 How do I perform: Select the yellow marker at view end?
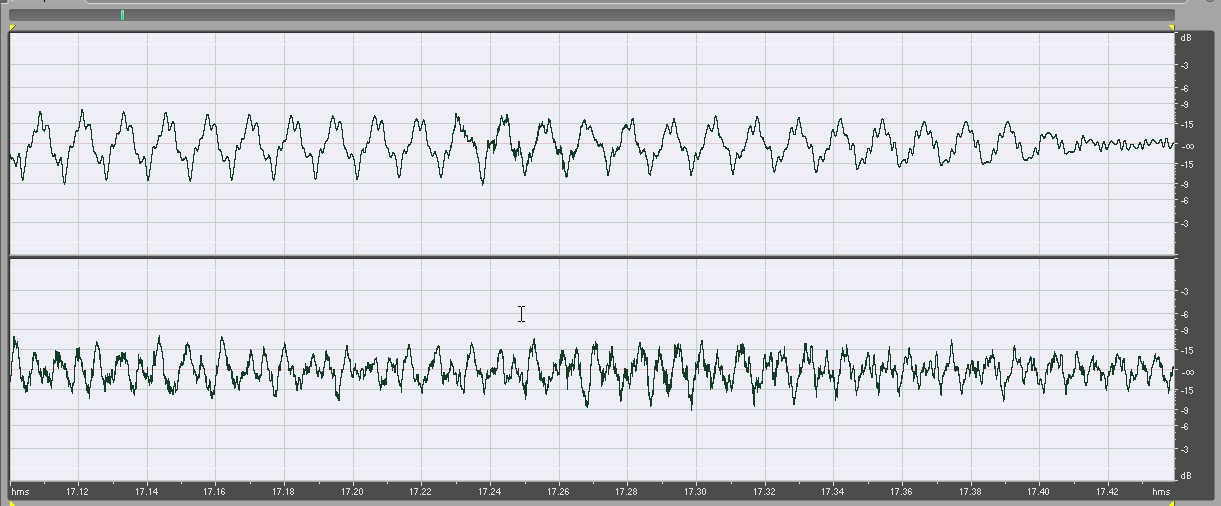1172,27
